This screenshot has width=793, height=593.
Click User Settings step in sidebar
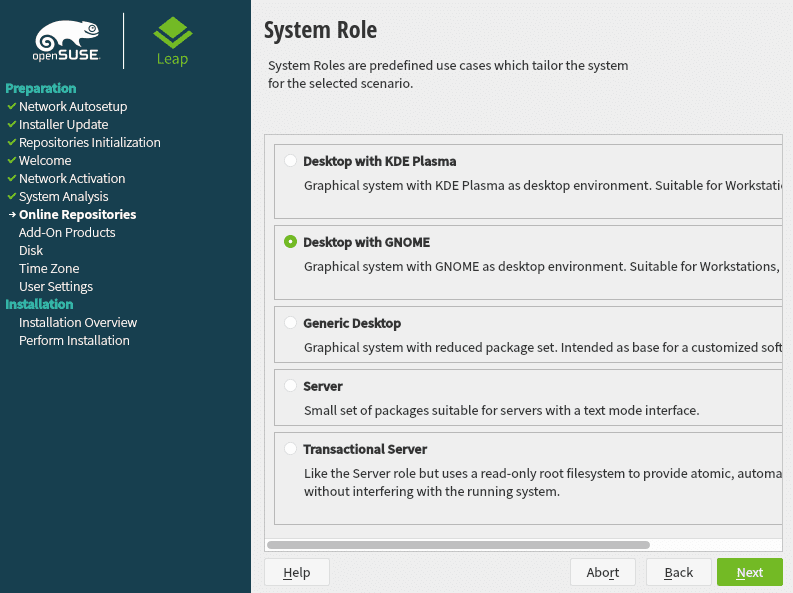[56, 287]
